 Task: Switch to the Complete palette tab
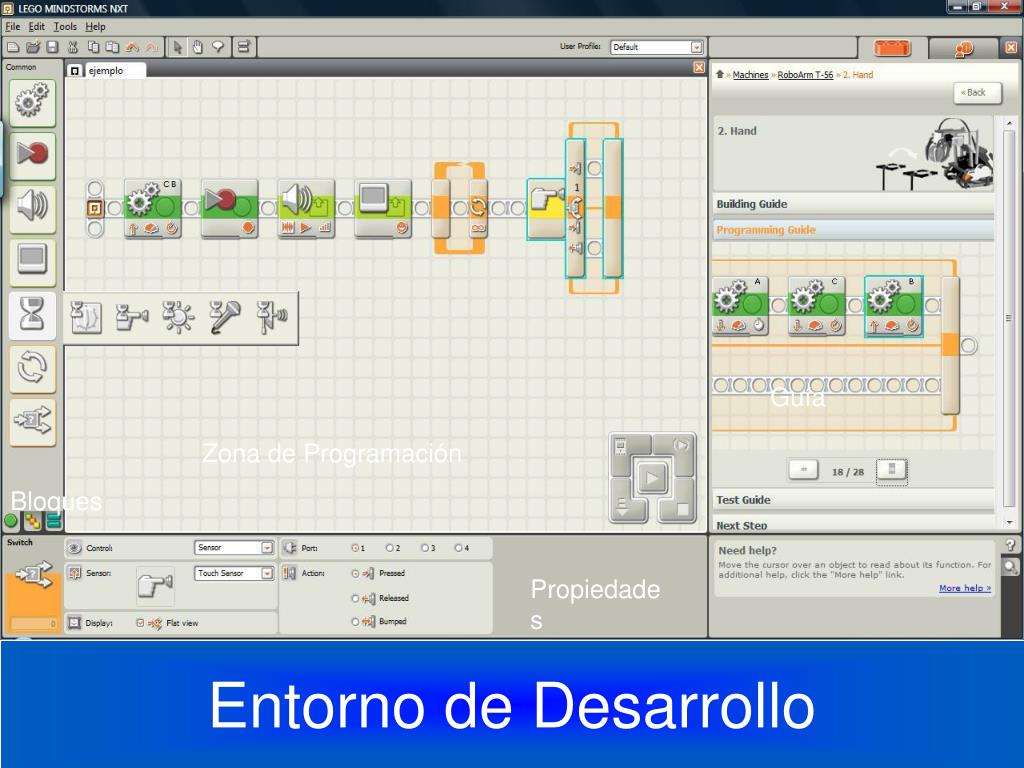32,520
